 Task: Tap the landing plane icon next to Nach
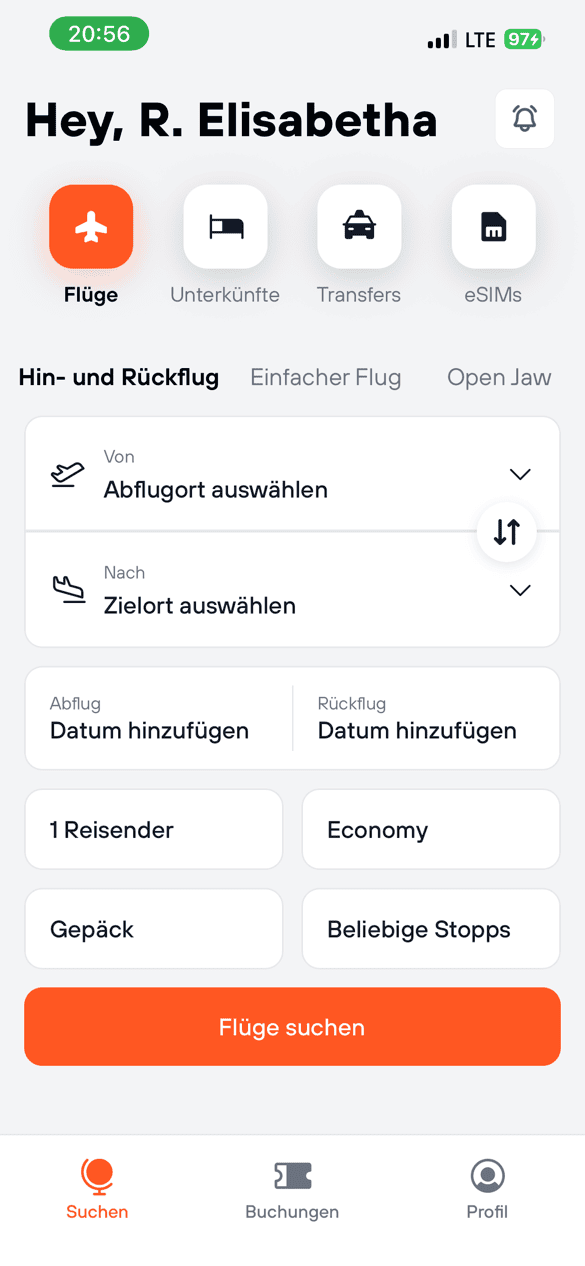pyautogui.click(x=67, y=592)
